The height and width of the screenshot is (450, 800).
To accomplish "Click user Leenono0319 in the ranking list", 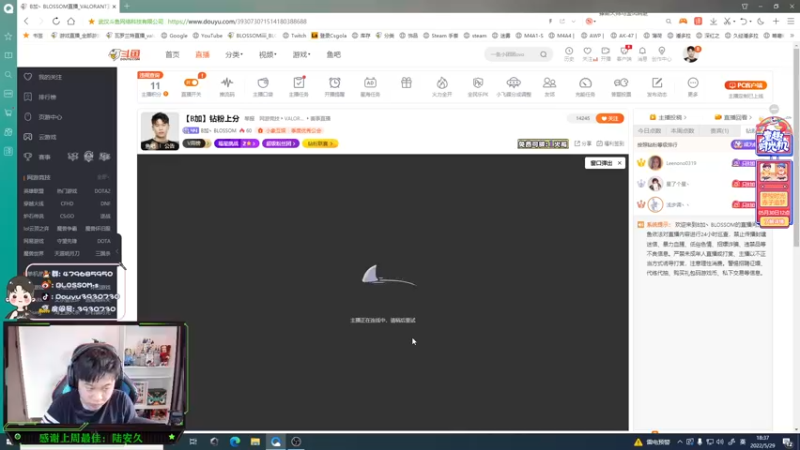I will [681, 163].
